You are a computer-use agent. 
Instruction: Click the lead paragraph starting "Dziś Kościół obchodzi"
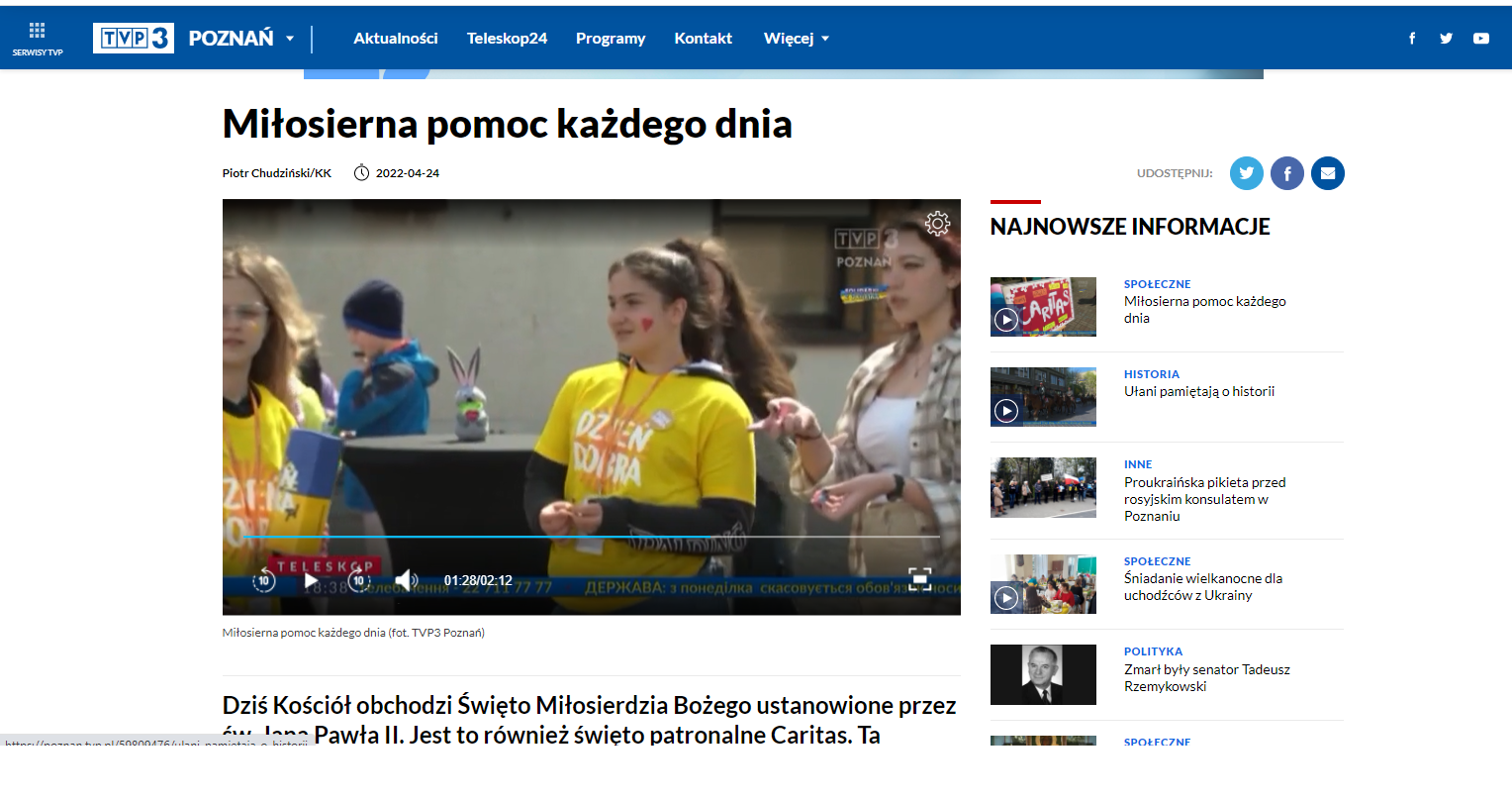[x=590, y=720]
